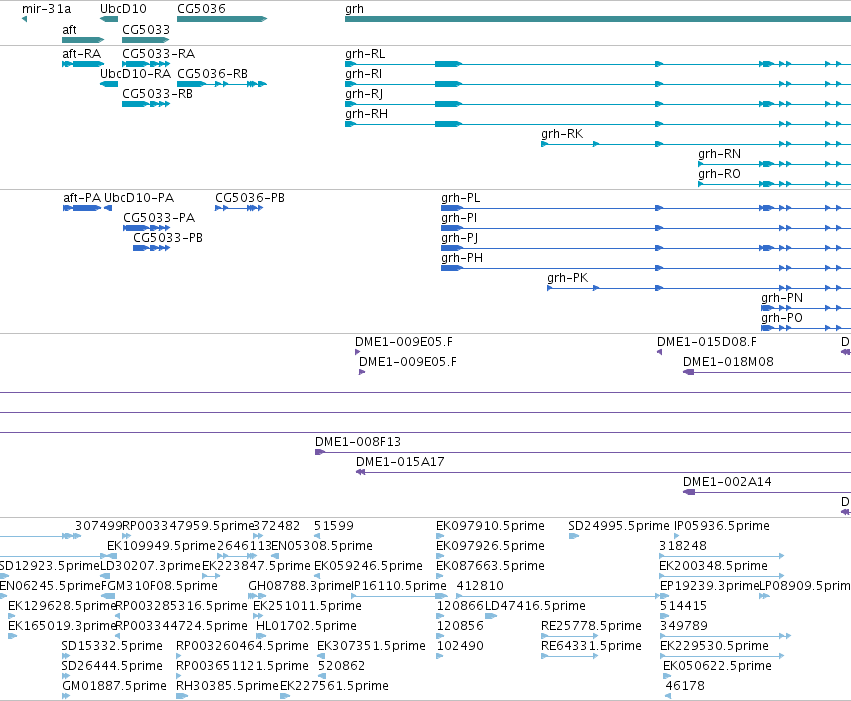Click the grh-PK protein label
Image resolution: width=851 pixels, height=701 pixels.
pos(568,278)
